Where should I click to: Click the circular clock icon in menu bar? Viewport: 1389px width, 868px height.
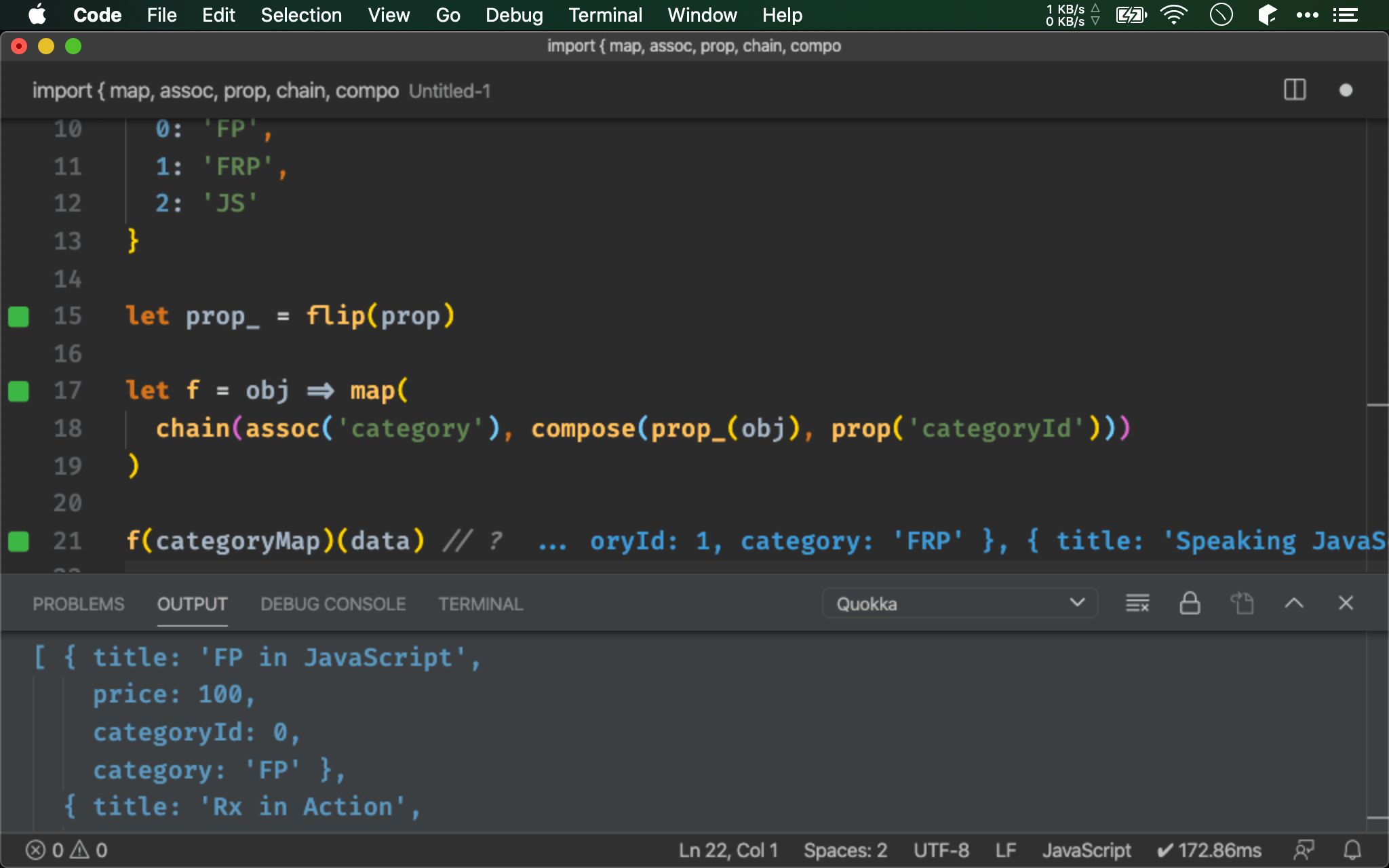[1221, 15]
